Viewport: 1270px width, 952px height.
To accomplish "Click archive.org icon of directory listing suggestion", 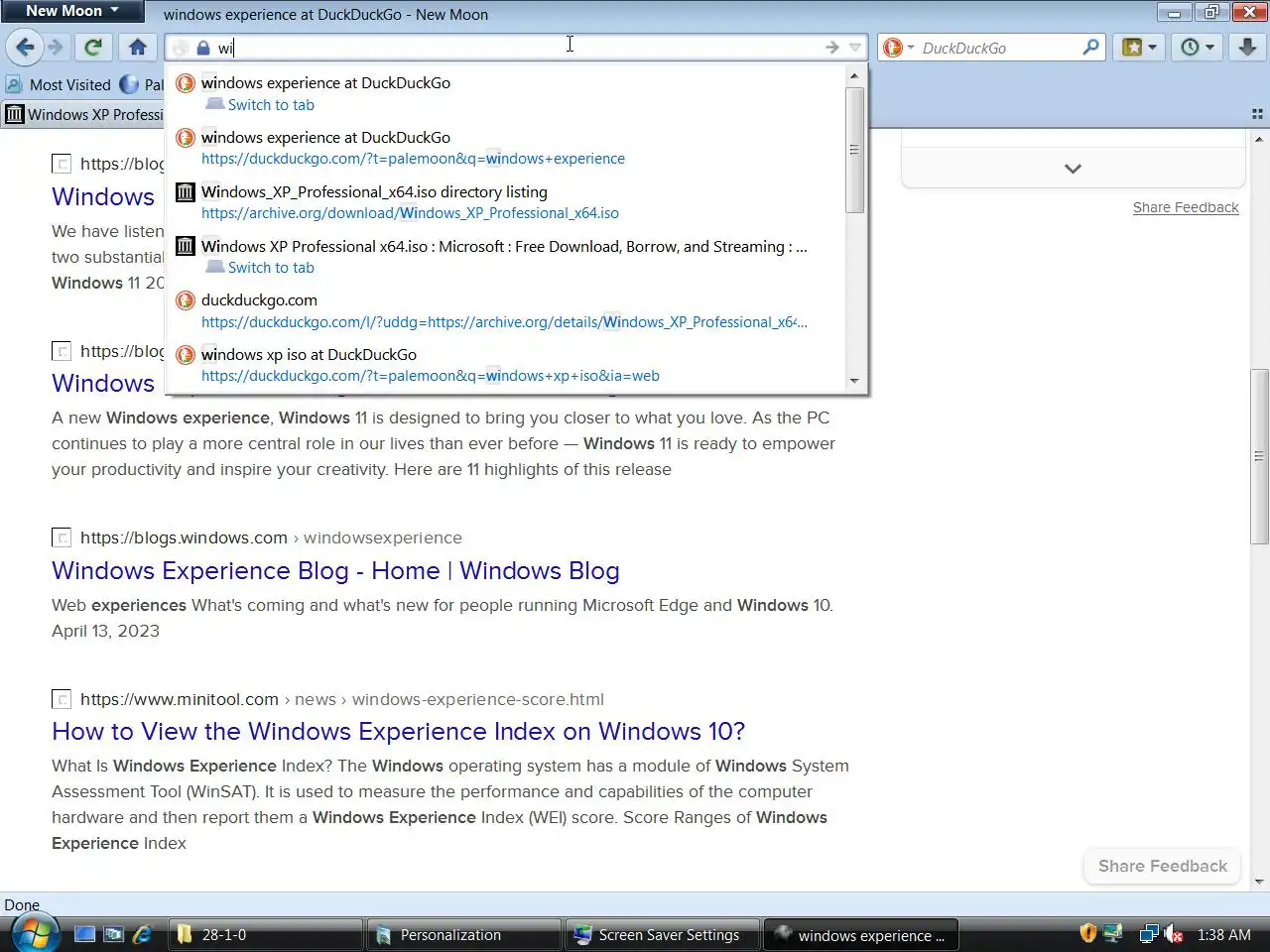I will (186, 192).
